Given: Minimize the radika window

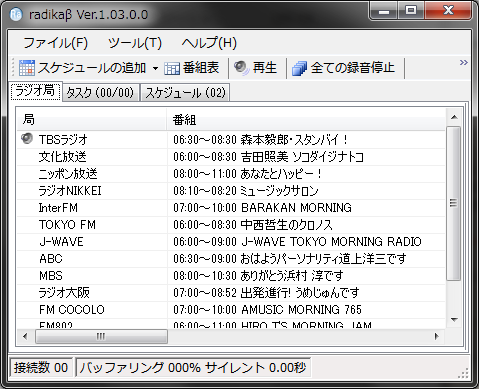Looking at the screenshot, I should point(384,11).
